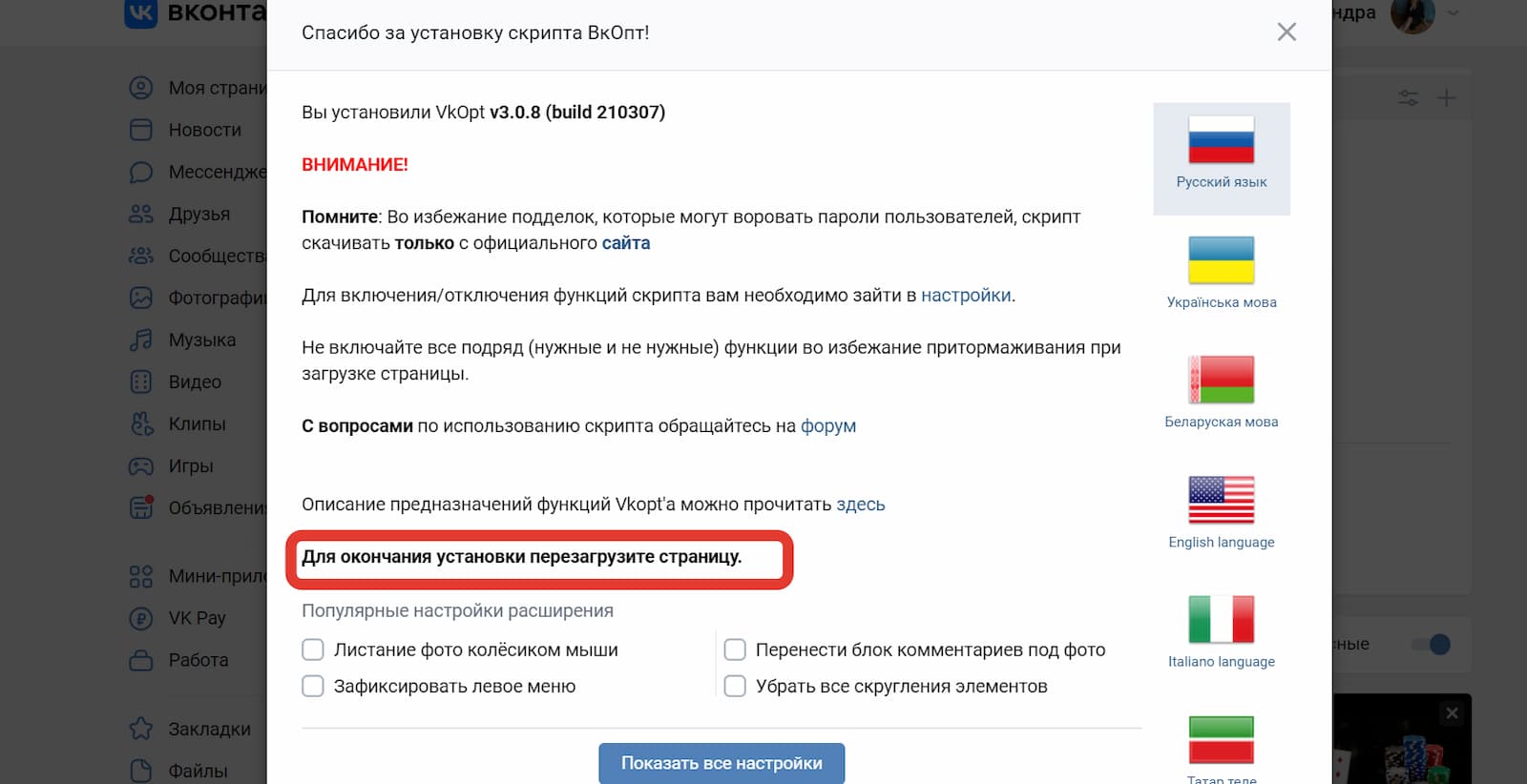Enable 'Перенести блок комментариев под фото'

coord(736,650)
